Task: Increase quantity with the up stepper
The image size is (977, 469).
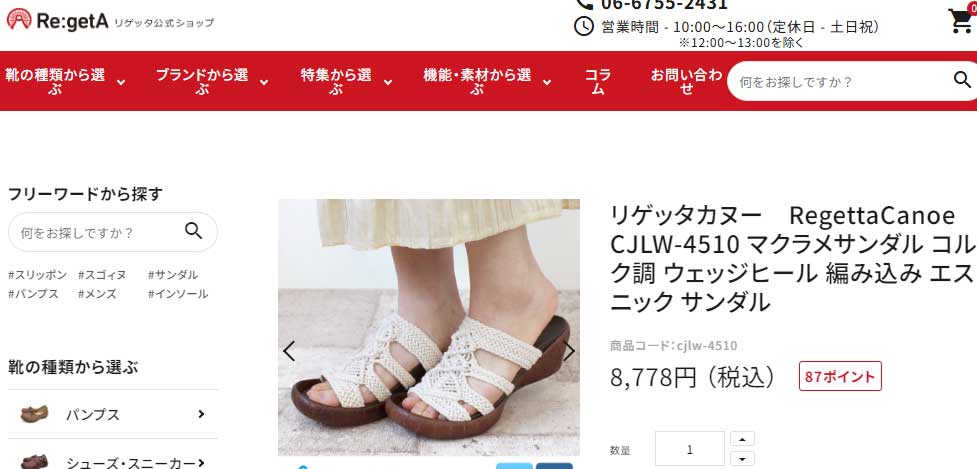Action: point(742,439)
